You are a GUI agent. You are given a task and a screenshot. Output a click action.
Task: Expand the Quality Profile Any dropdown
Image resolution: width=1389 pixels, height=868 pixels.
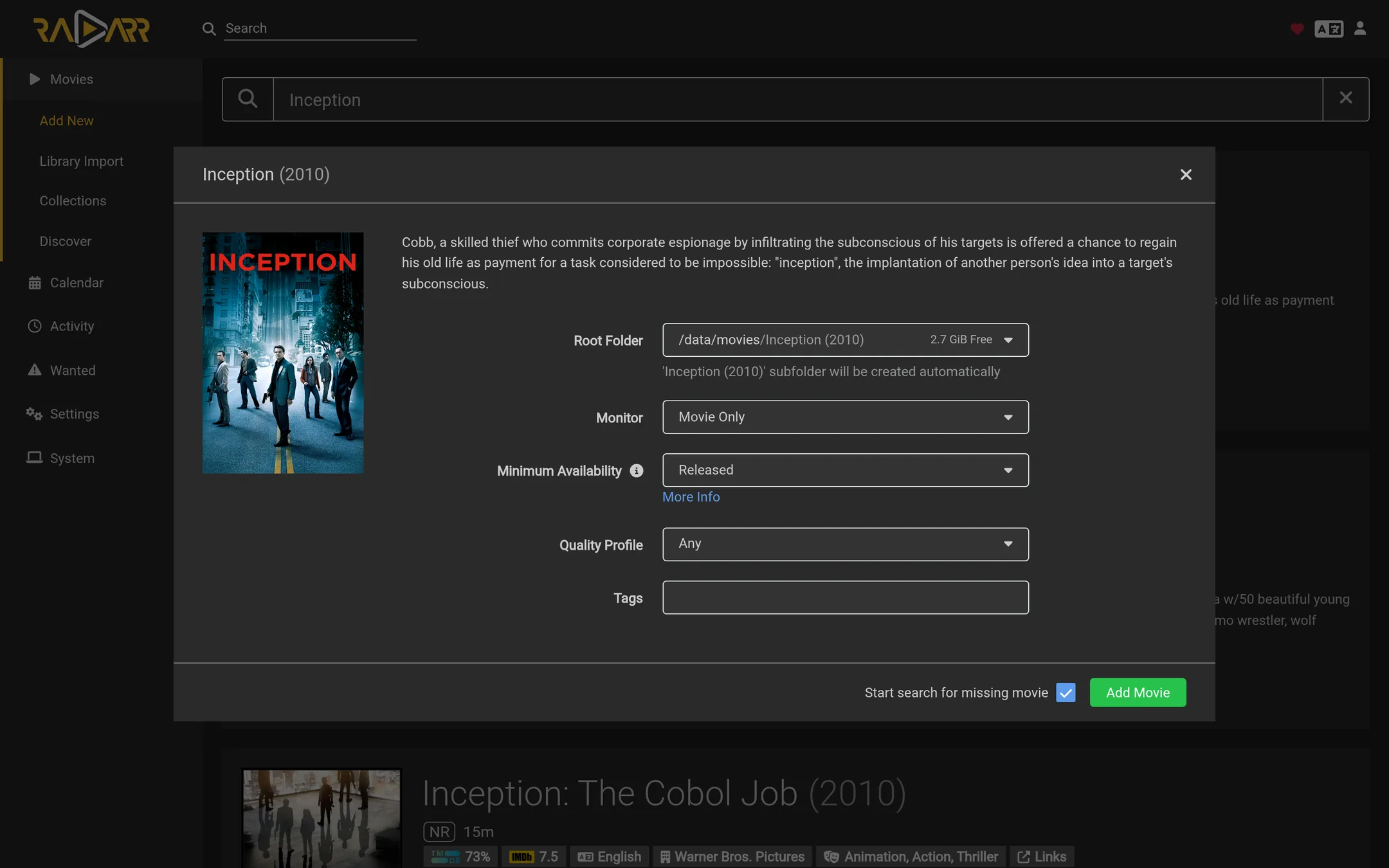point(846,544)
